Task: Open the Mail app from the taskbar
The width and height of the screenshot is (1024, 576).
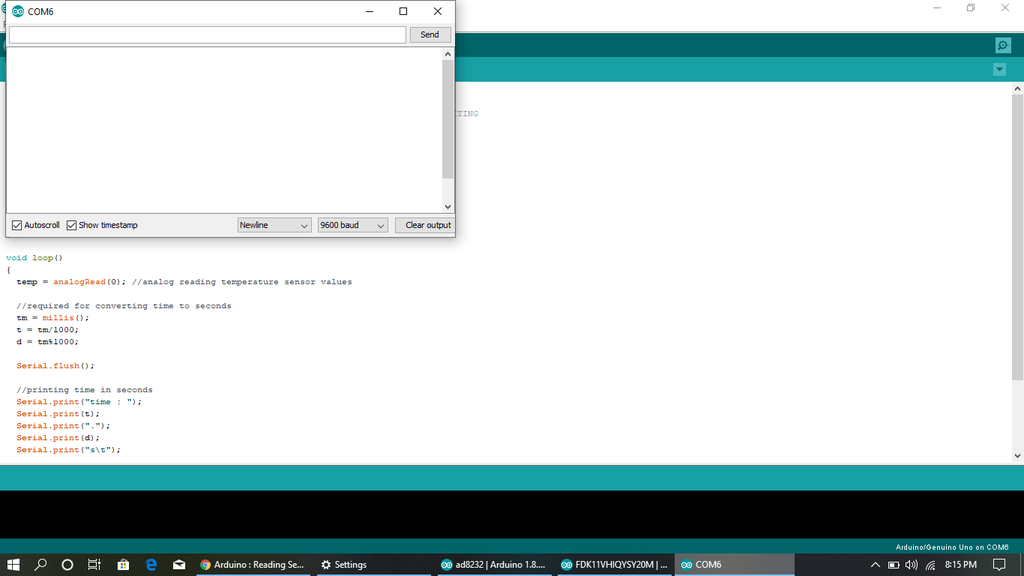Action: pos(178,564)
